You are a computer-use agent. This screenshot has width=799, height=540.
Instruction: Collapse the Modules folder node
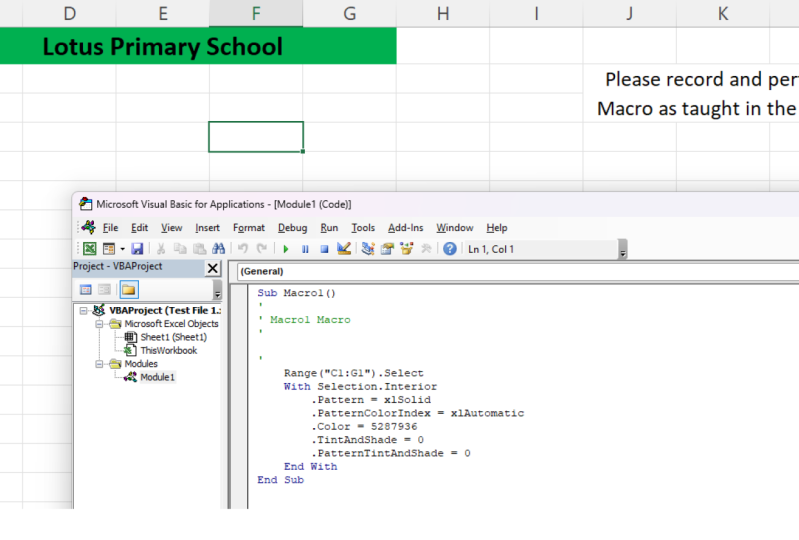click(x=99, y=364)
